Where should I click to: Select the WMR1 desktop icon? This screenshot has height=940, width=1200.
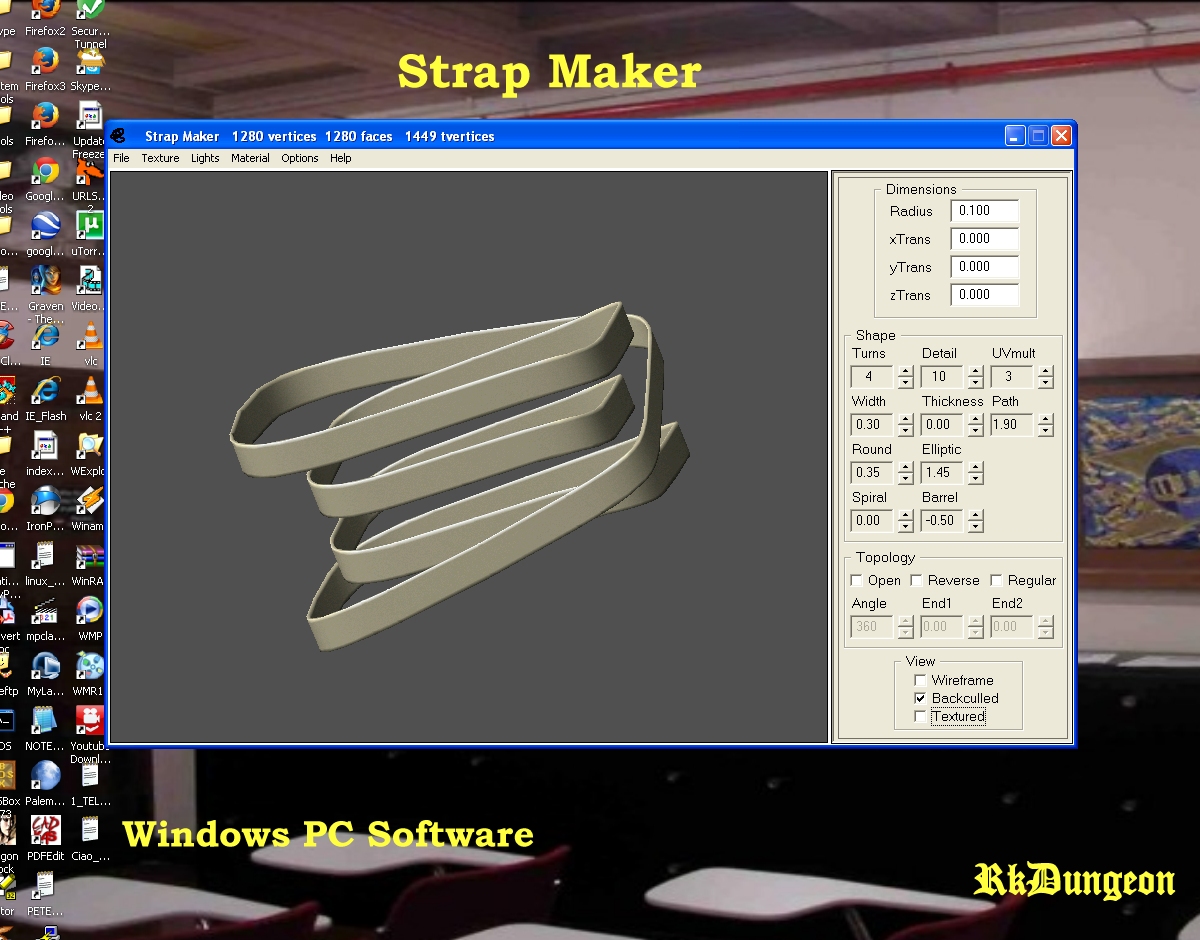coord(90,674)
